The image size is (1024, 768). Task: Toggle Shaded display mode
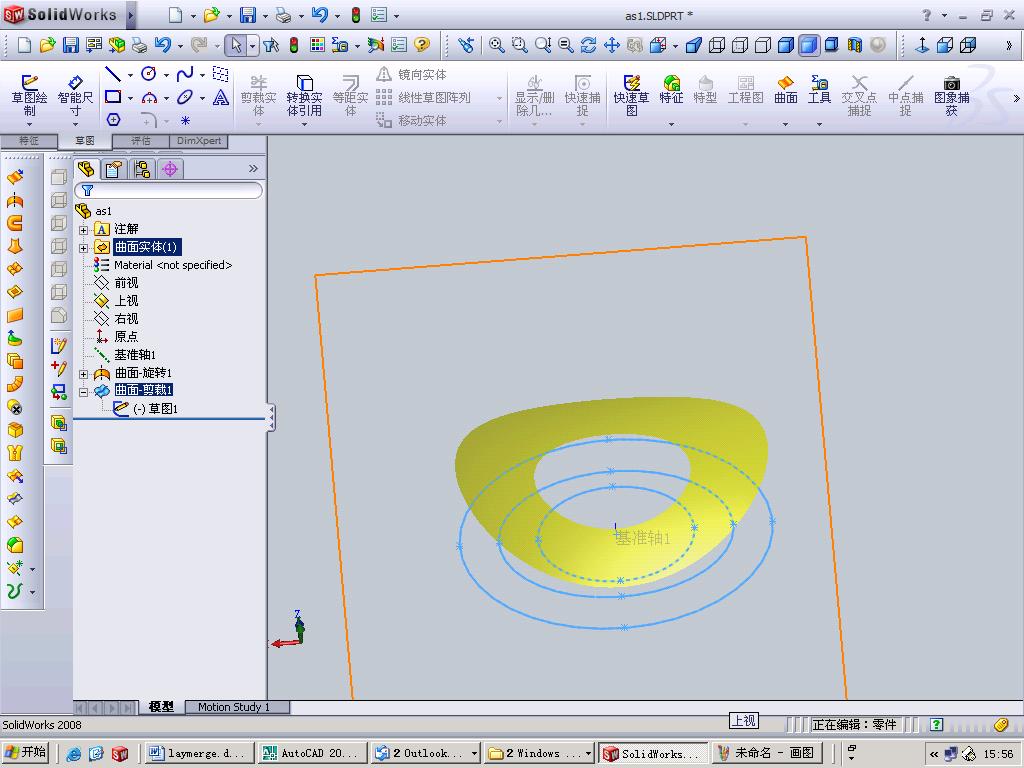[809, 44]
